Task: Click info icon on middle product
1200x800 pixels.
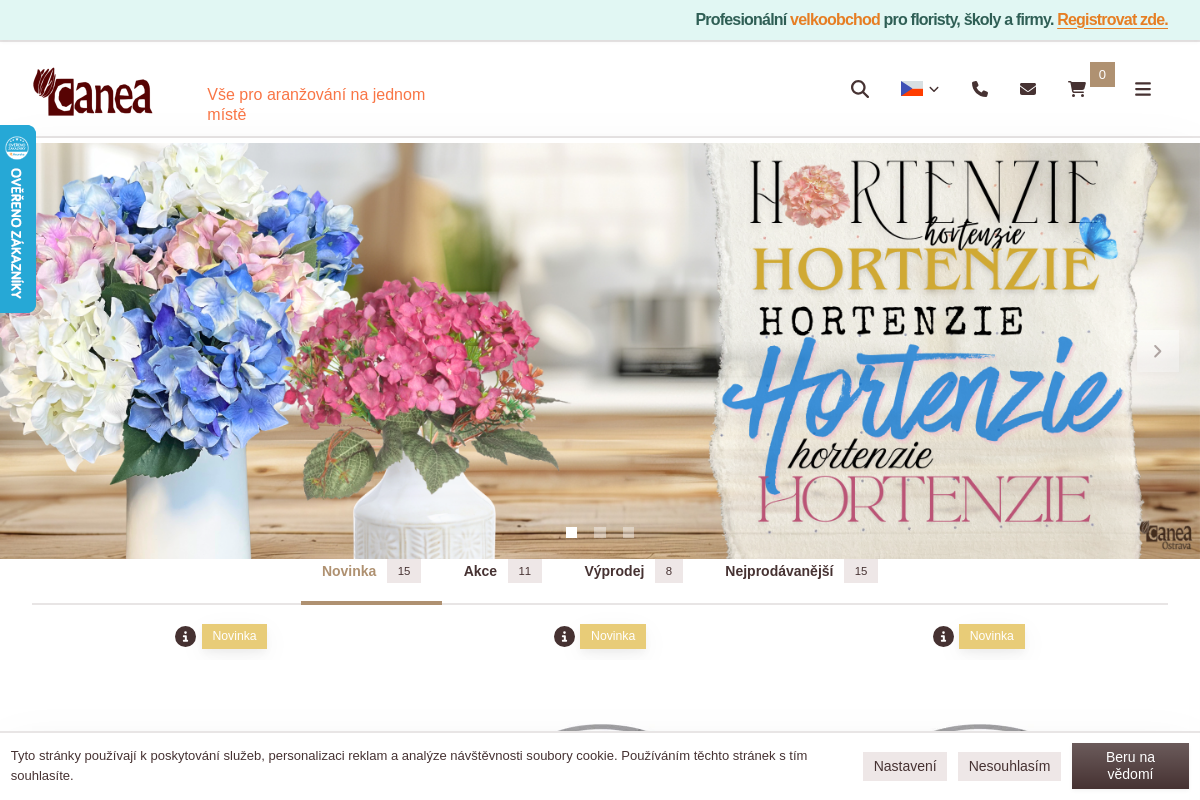Action: pyautogui.click(x=564, y=636)
